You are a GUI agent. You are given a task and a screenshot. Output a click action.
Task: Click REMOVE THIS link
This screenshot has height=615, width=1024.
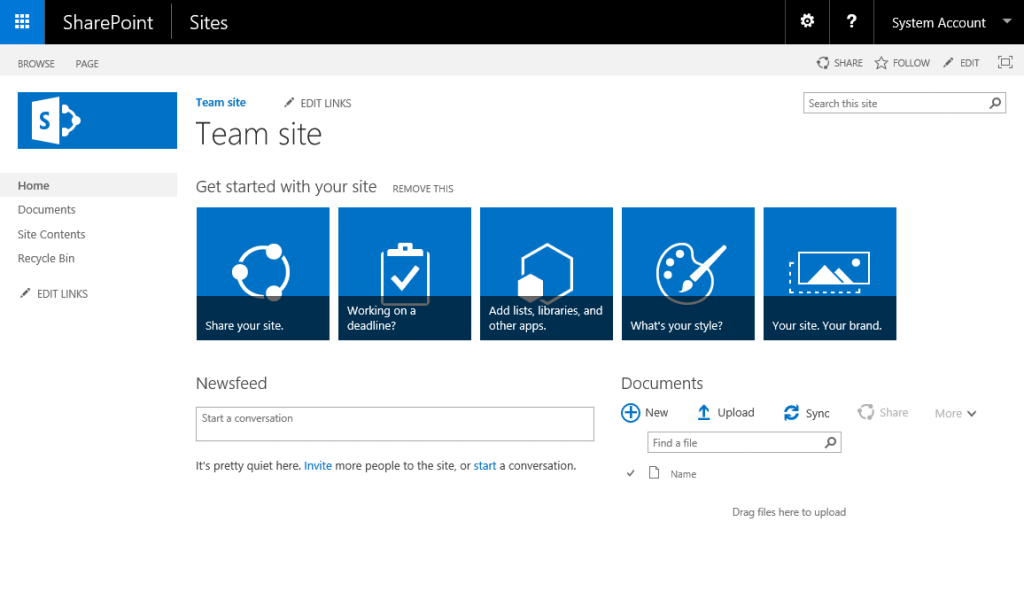(x=423, y=189)
